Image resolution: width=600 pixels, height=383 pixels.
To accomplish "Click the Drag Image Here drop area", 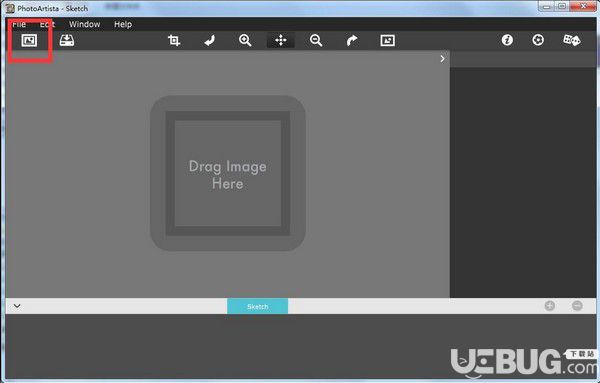I will (228, 173).
